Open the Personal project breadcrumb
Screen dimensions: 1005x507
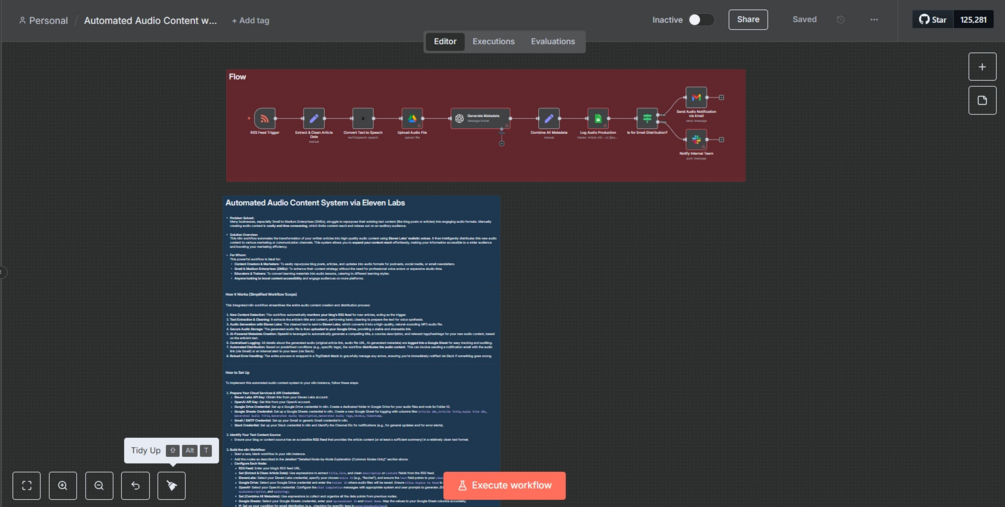click(43, 21)
